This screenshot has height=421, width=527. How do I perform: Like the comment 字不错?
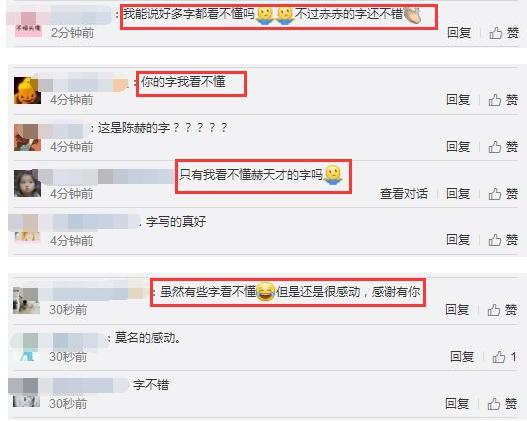pos(502,404)
